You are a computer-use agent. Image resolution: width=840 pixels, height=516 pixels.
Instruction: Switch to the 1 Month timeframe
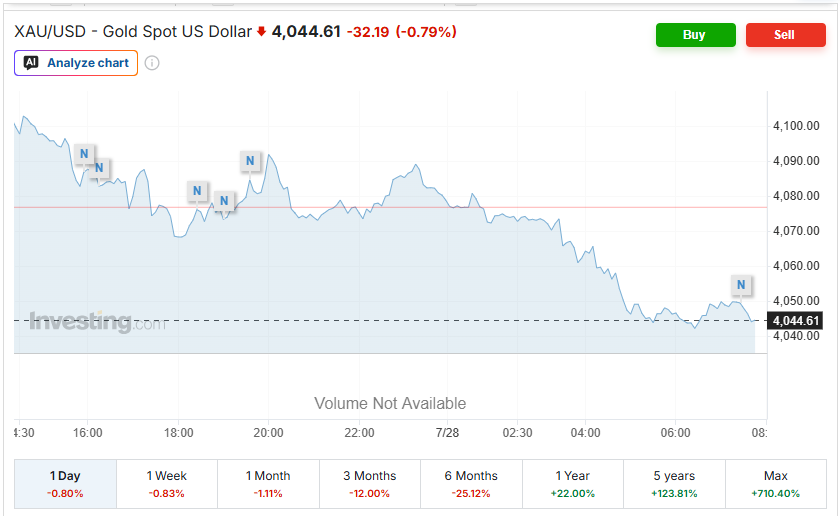click(x=268, y=483)
